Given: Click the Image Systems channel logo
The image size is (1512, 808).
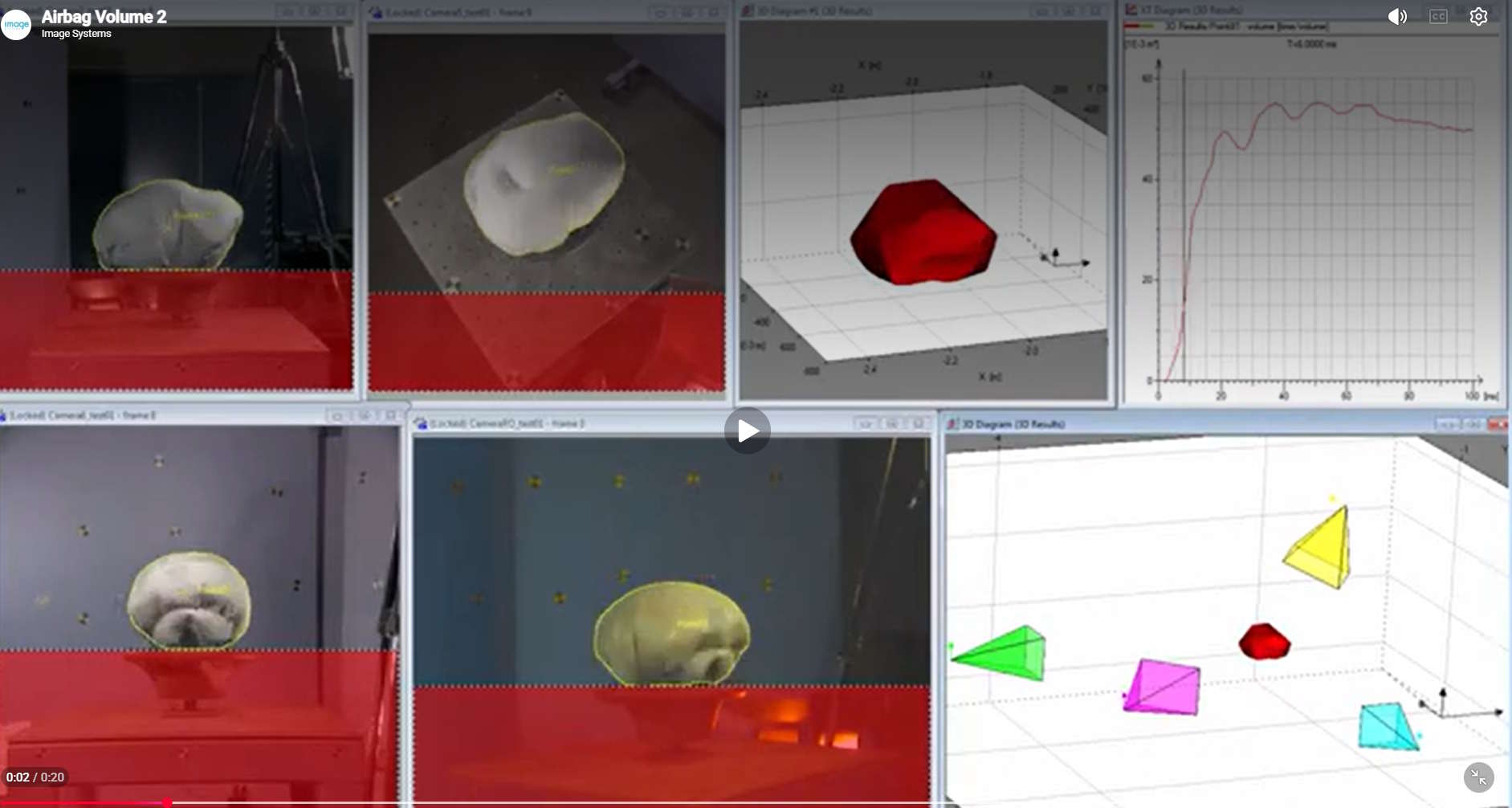Looking at the screenshot, I should click(16, 24).
